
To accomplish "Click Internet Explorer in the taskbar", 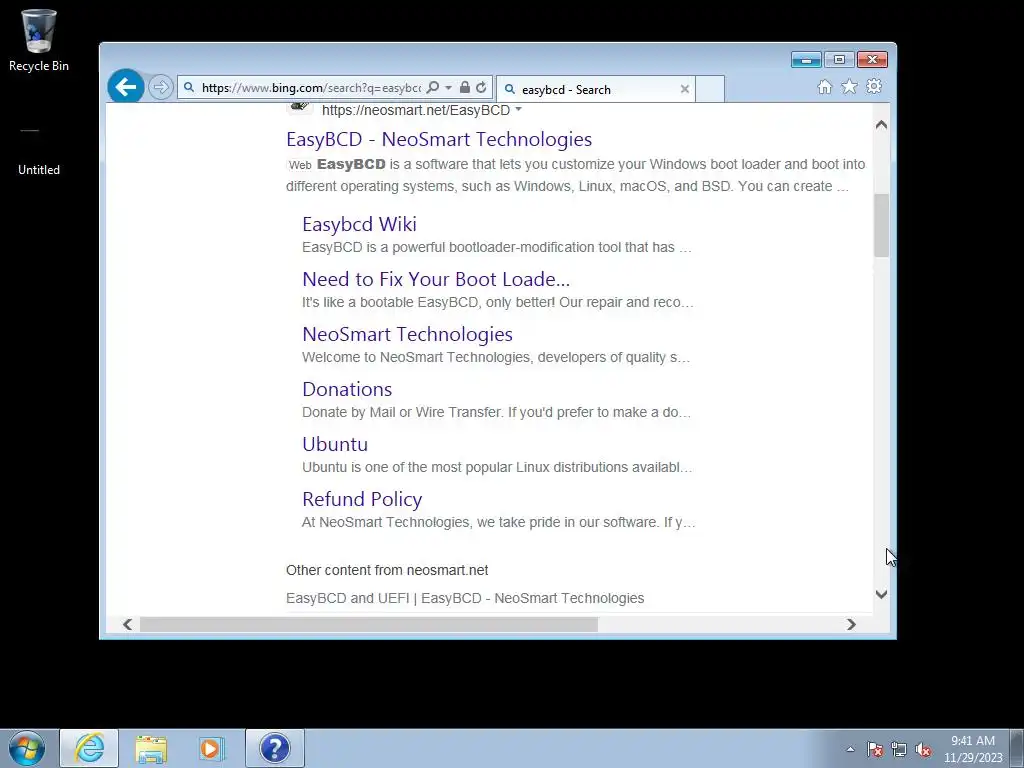I will coord(89,748).
